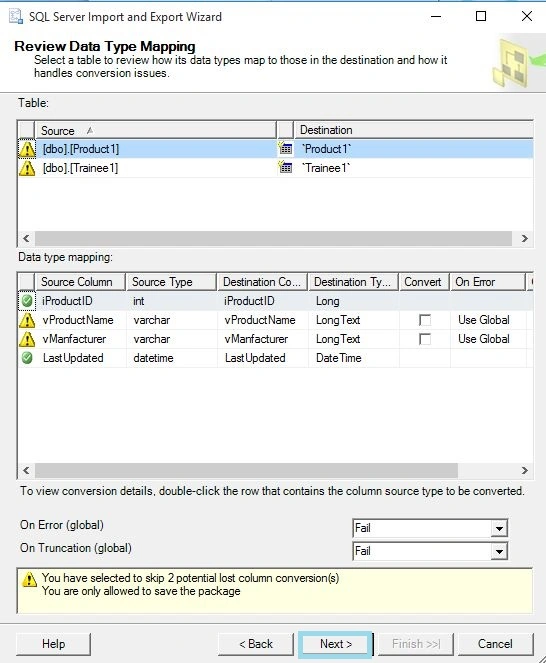This screenshot has height=663, width=546.
Task: Click left arrow of Table list scrollbar
Action: tap(26, 238)
